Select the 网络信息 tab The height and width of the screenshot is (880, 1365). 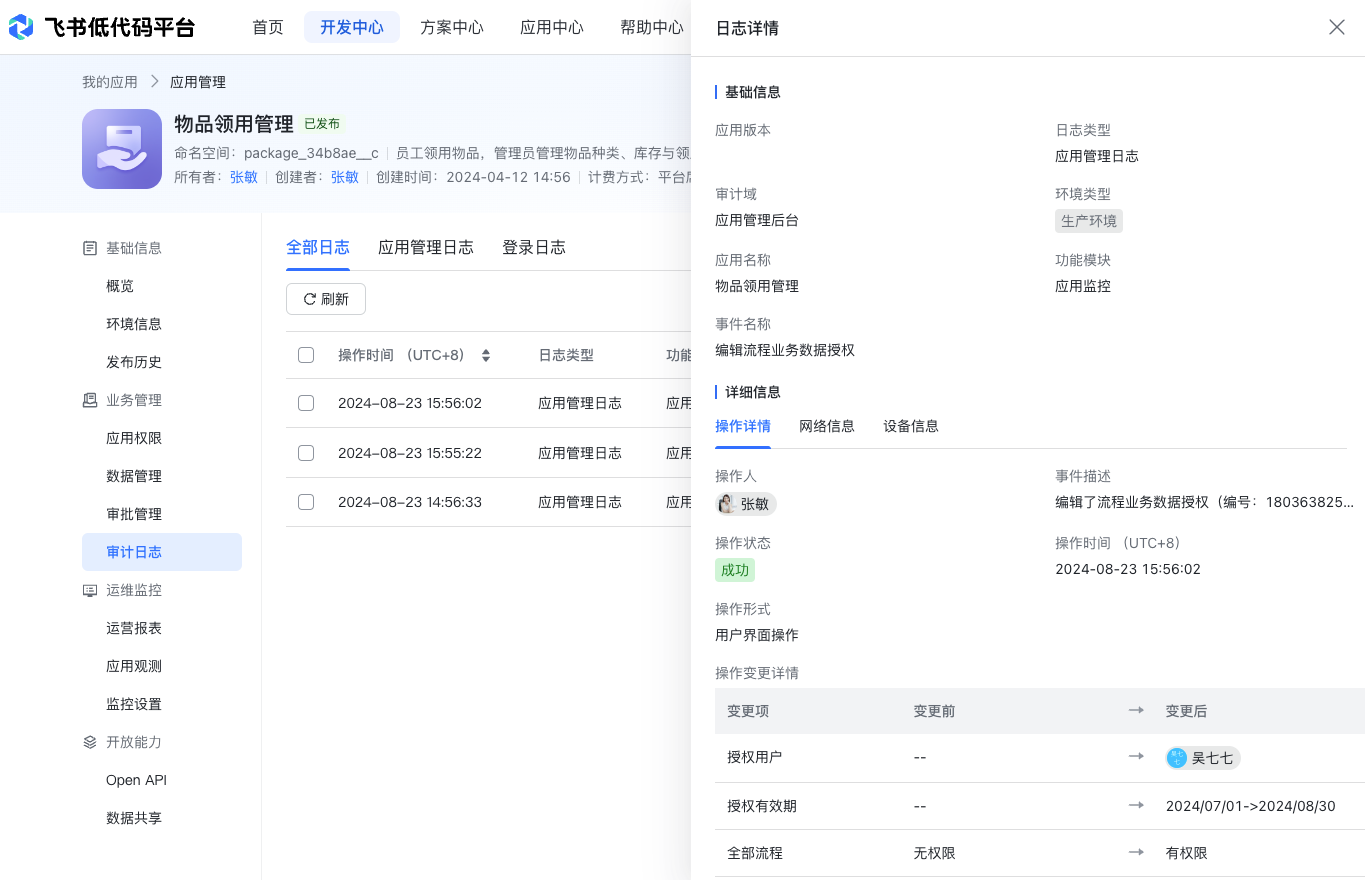827,426
